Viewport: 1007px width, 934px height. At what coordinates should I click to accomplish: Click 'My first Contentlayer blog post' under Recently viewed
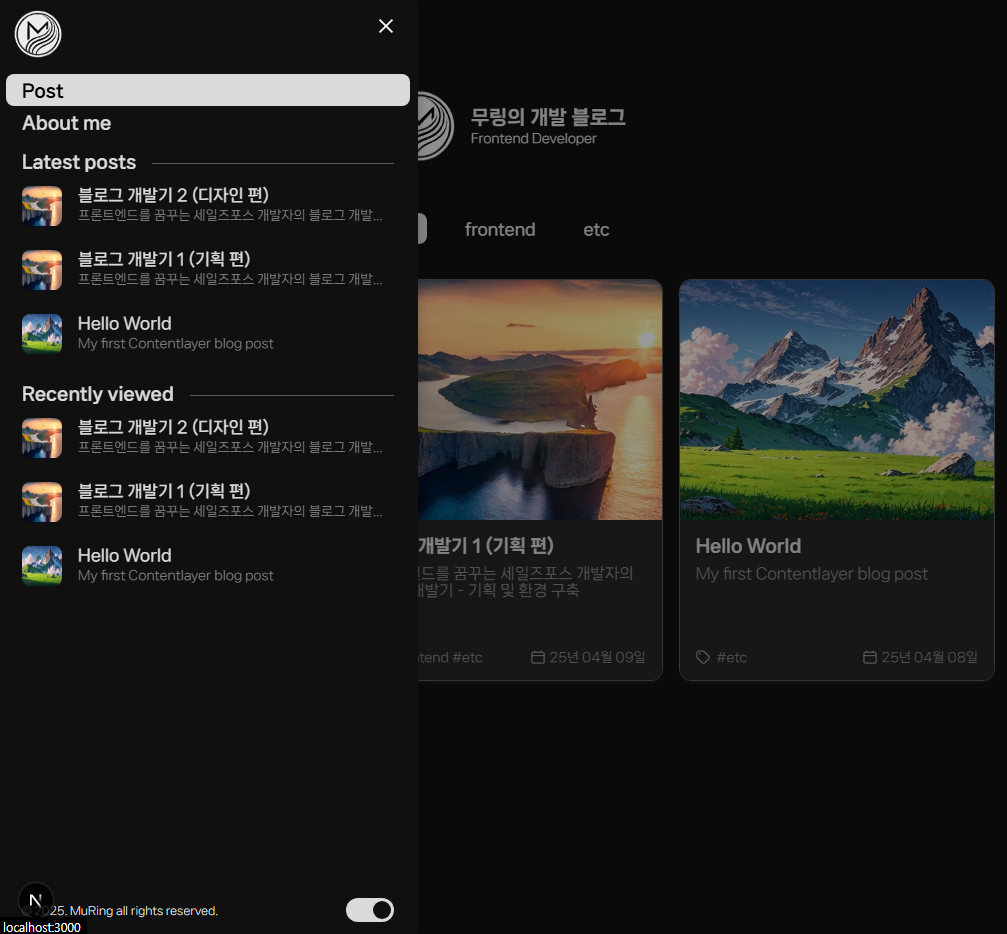(x=175, y=576)
